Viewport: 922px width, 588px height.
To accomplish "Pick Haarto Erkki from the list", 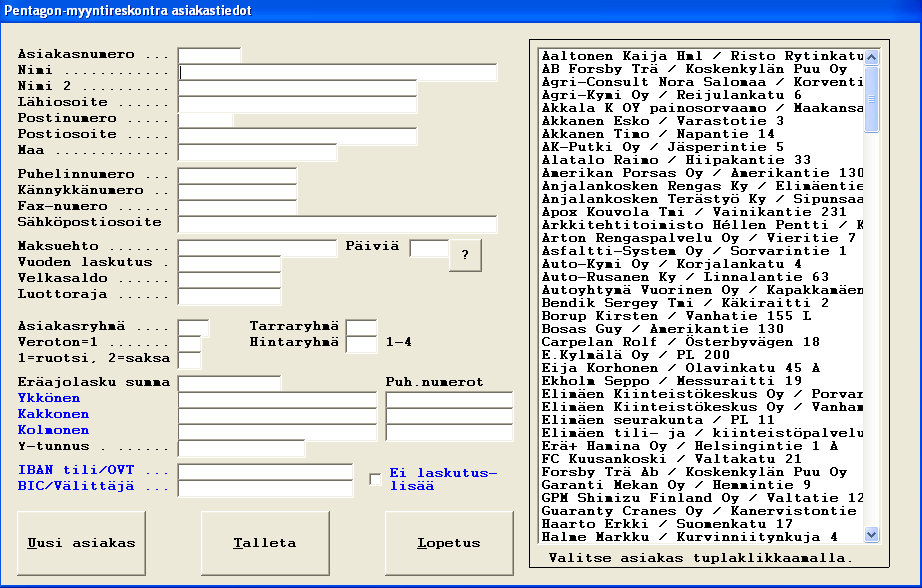I will 666,523.
